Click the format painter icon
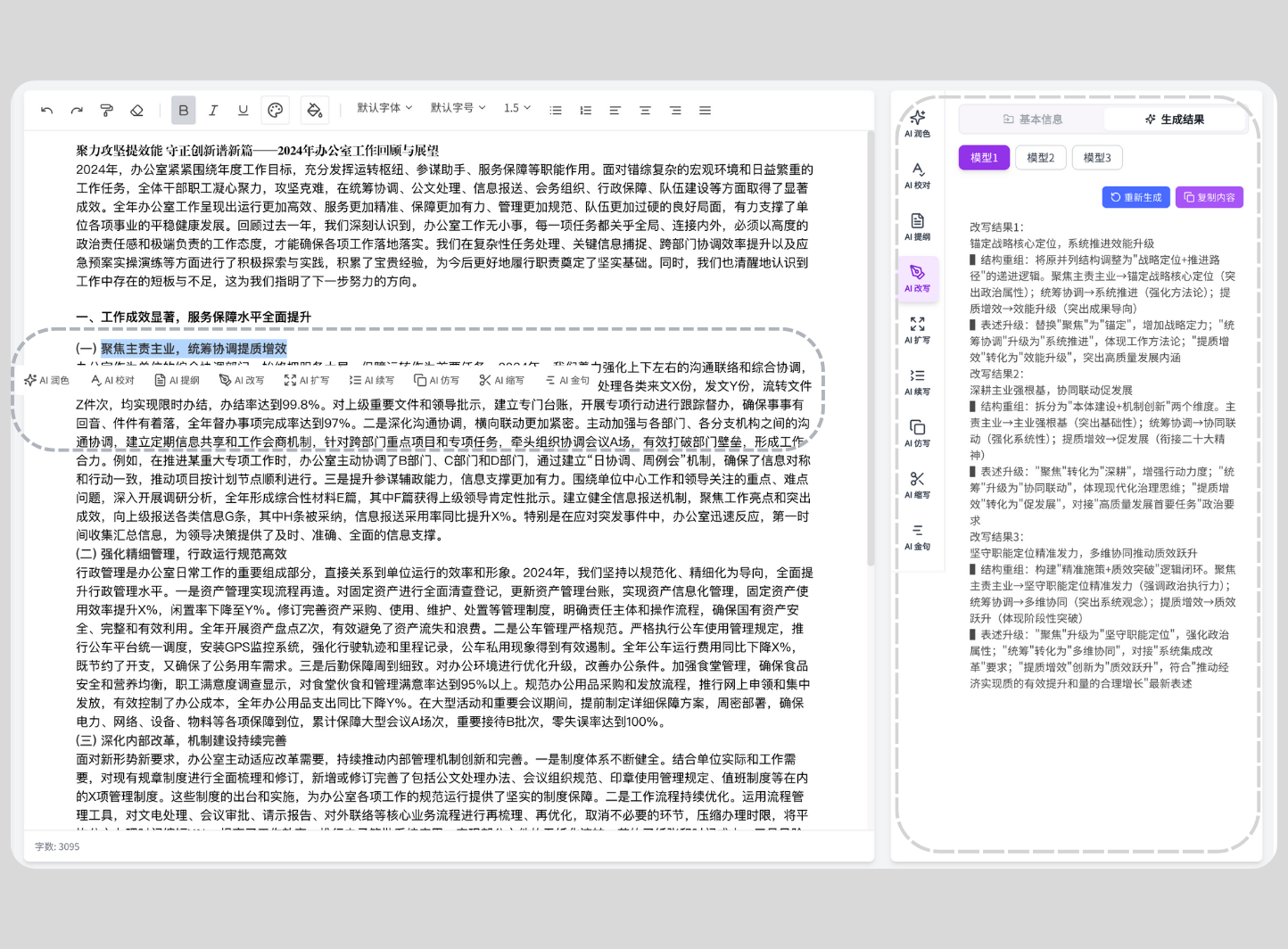 point(106,111)
